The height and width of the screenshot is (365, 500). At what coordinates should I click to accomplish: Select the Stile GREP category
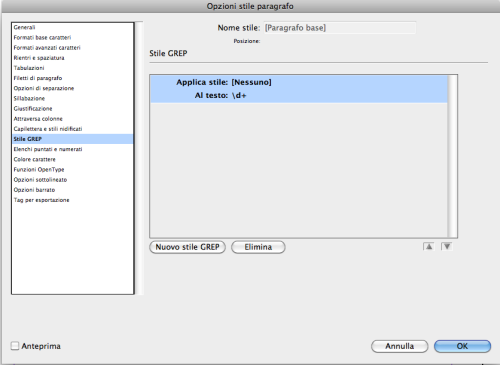click(73, 139)
